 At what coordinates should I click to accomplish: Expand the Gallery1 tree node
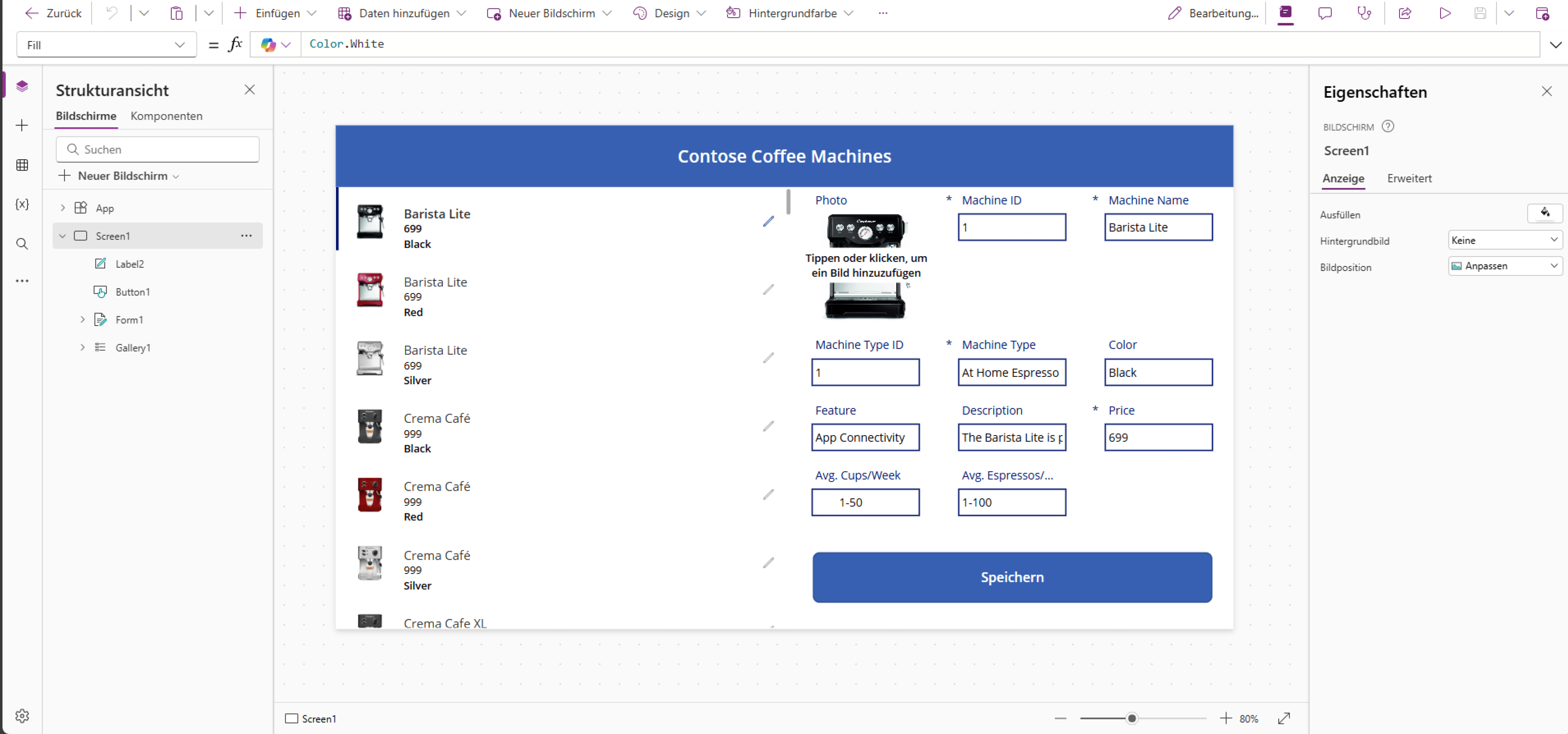(x=82, y=348)
